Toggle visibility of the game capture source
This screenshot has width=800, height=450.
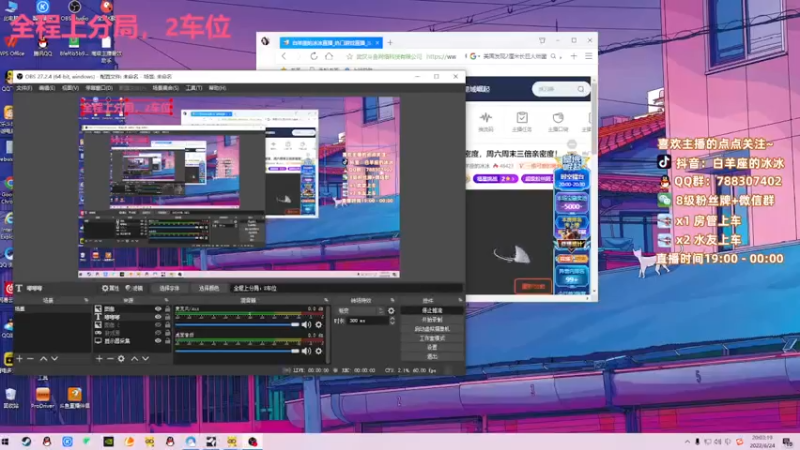pyautogui.click(x=158, y=333)
